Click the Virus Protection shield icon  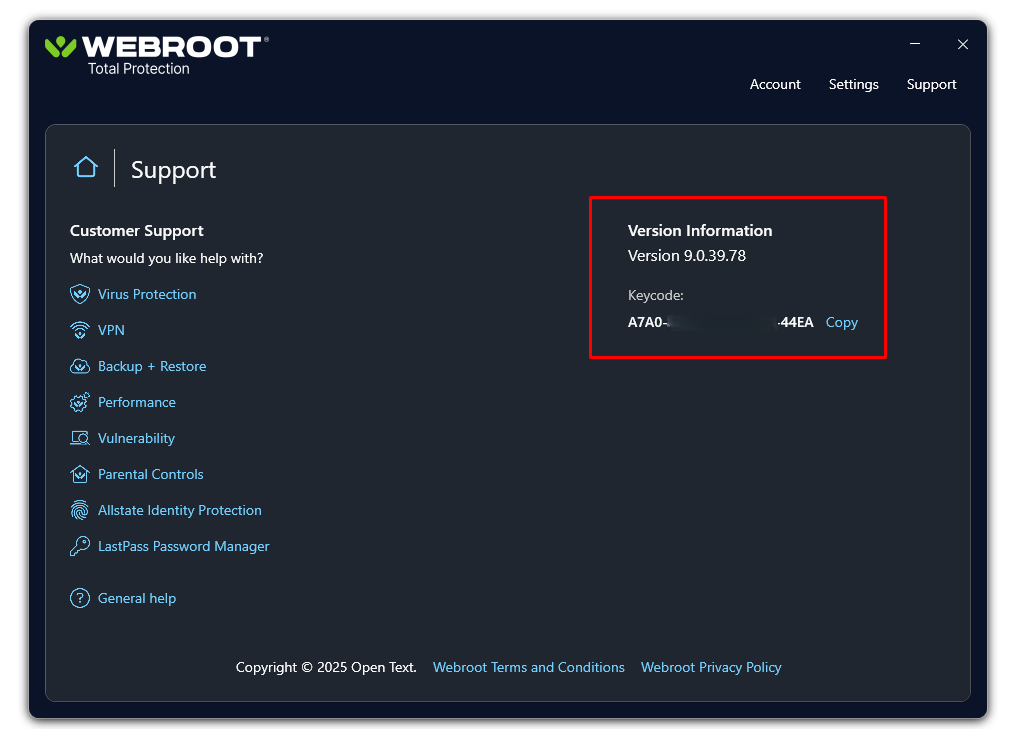(x=80, y=294)
